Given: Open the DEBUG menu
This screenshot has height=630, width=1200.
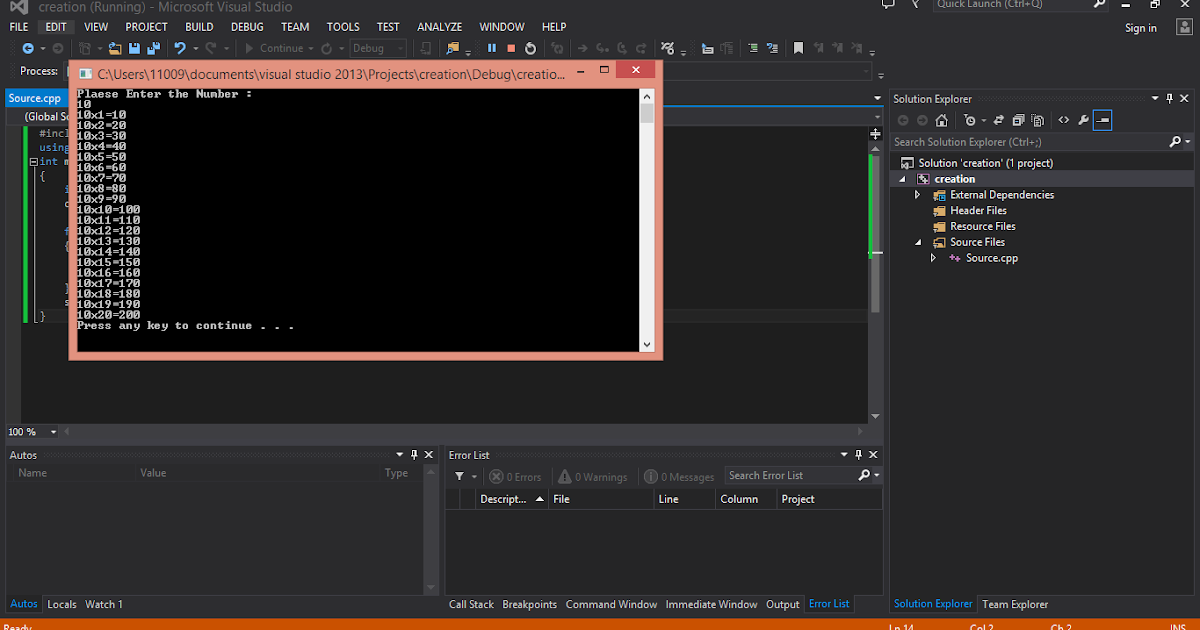Looking at the screenshot, I should coord(247,27).
